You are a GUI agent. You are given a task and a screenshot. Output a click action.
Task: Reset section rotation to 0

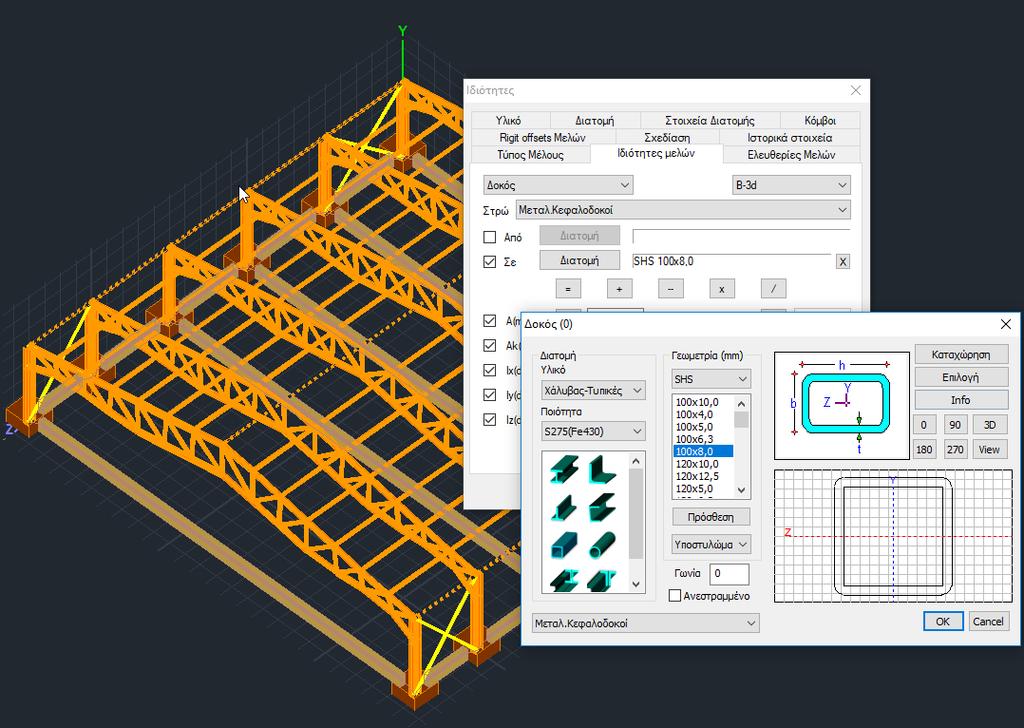(x=924, y=425)
